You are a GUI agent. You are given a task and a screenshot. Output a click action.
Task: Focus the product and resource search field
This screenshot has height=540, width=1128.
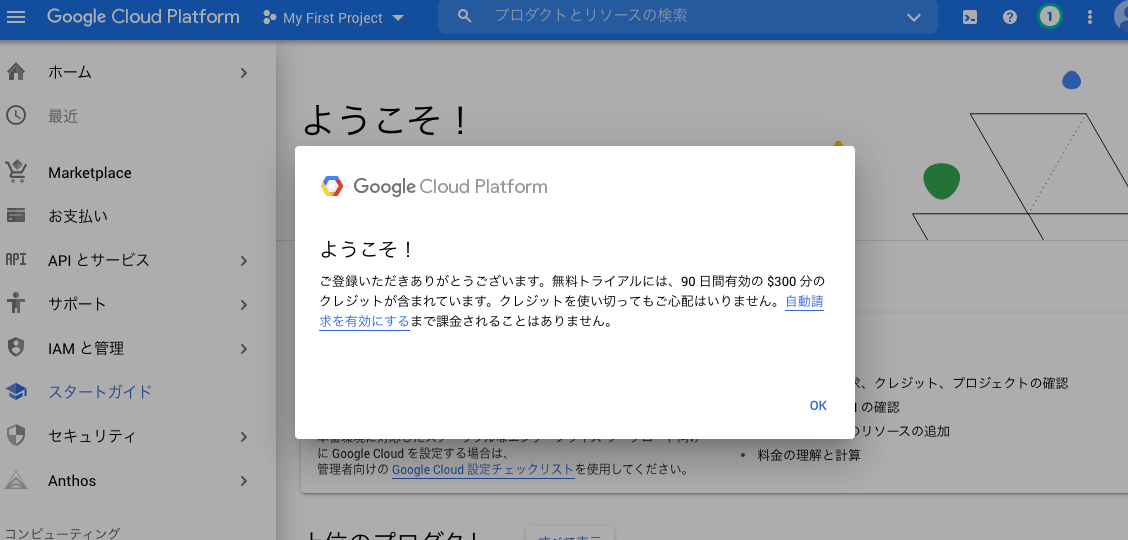tap(687, 16)
